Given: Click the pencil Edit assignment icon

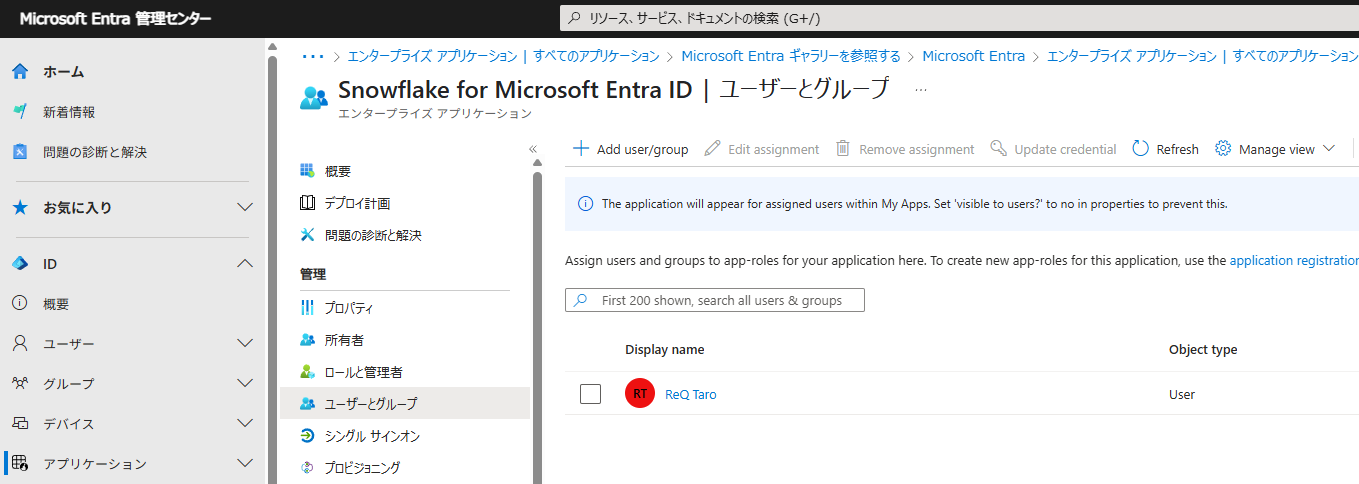Looking at the screenshot, I should (x=712, y=149).
